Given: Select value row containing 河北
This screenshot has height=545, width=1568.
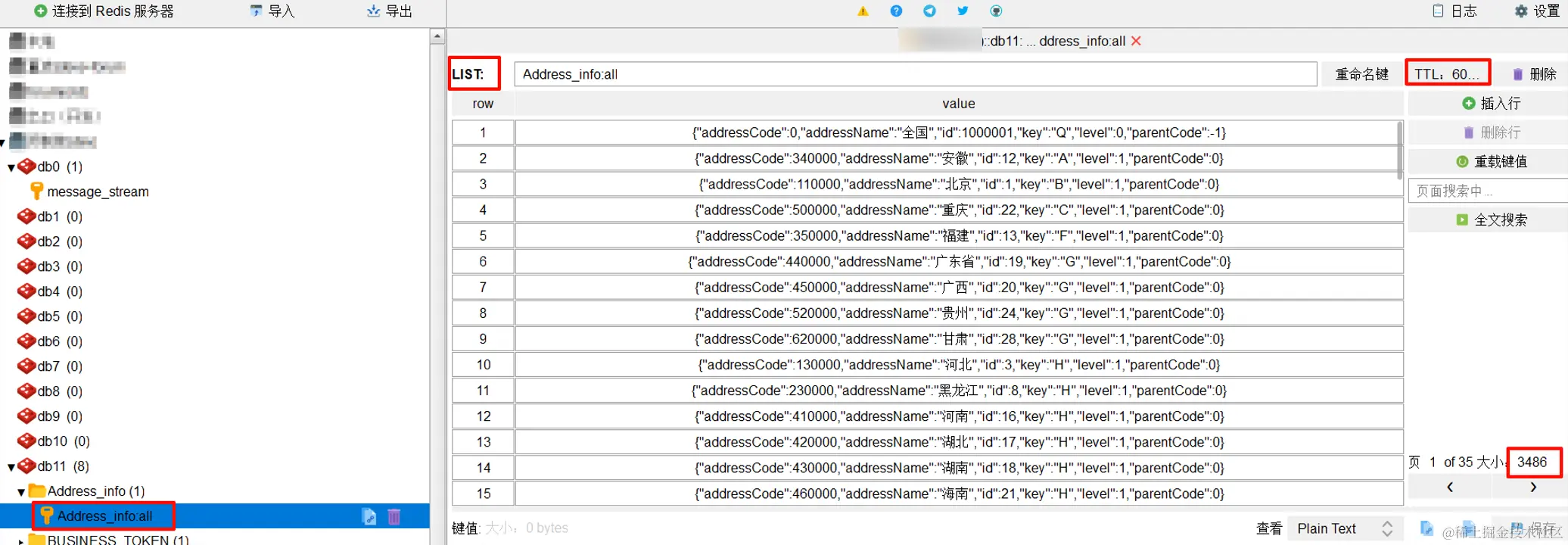Looking at the screenshot, I should point(959,364).
